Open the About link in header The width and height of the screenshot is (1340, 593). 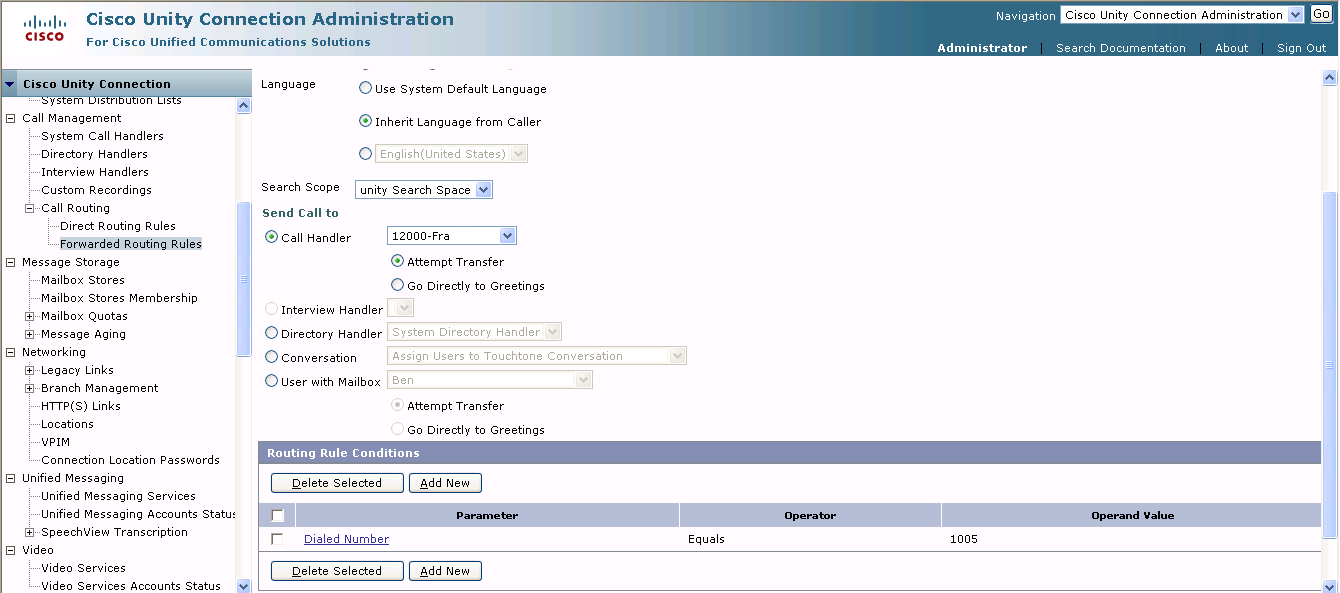pos(1231,48)
